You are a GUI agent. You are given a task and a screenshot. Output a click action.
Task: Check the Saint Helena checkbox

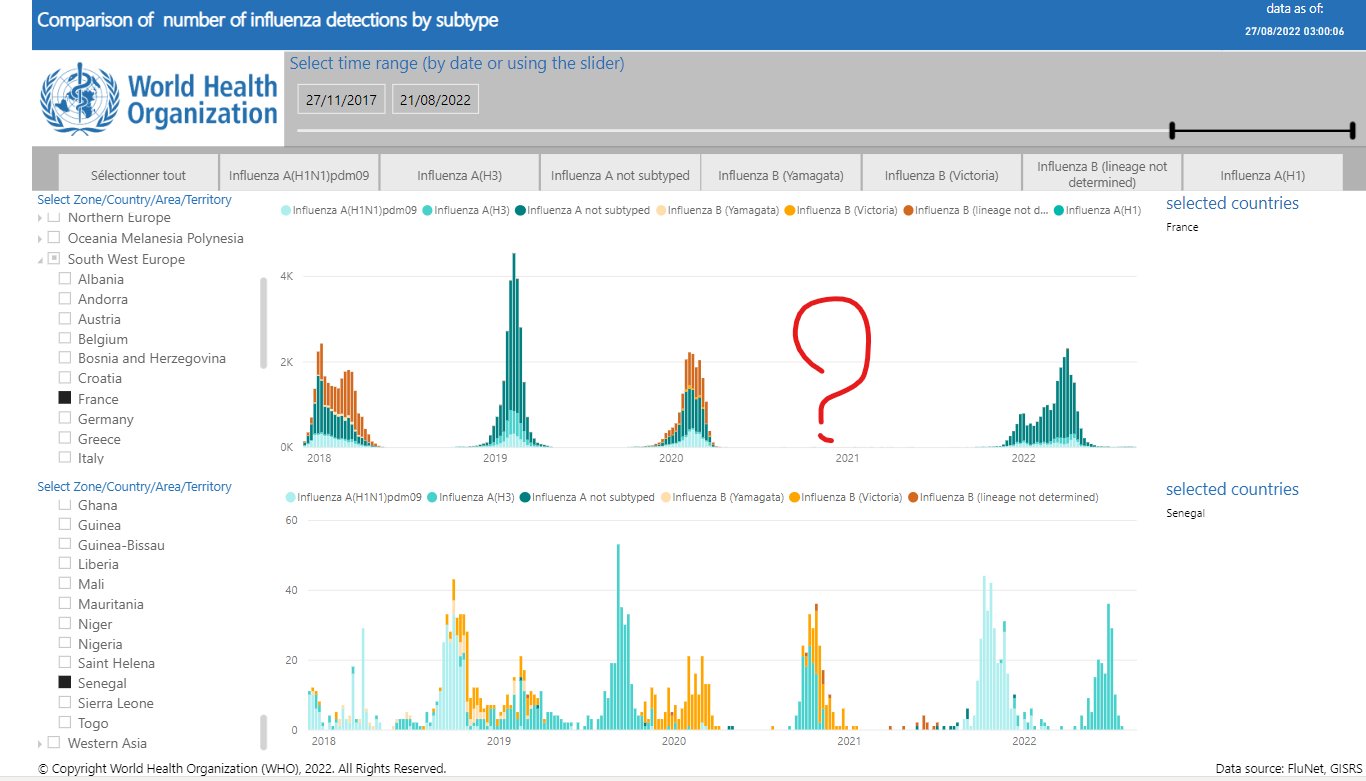tap(65, 663)
